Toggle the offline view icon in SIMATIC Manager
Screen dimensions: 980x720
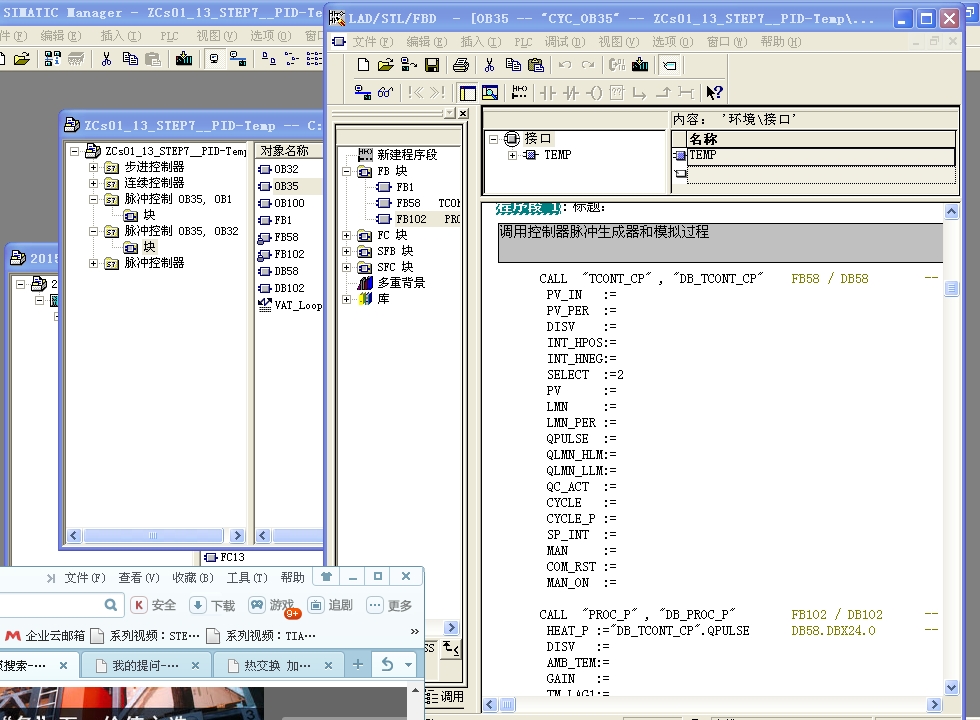pos(214,59)
